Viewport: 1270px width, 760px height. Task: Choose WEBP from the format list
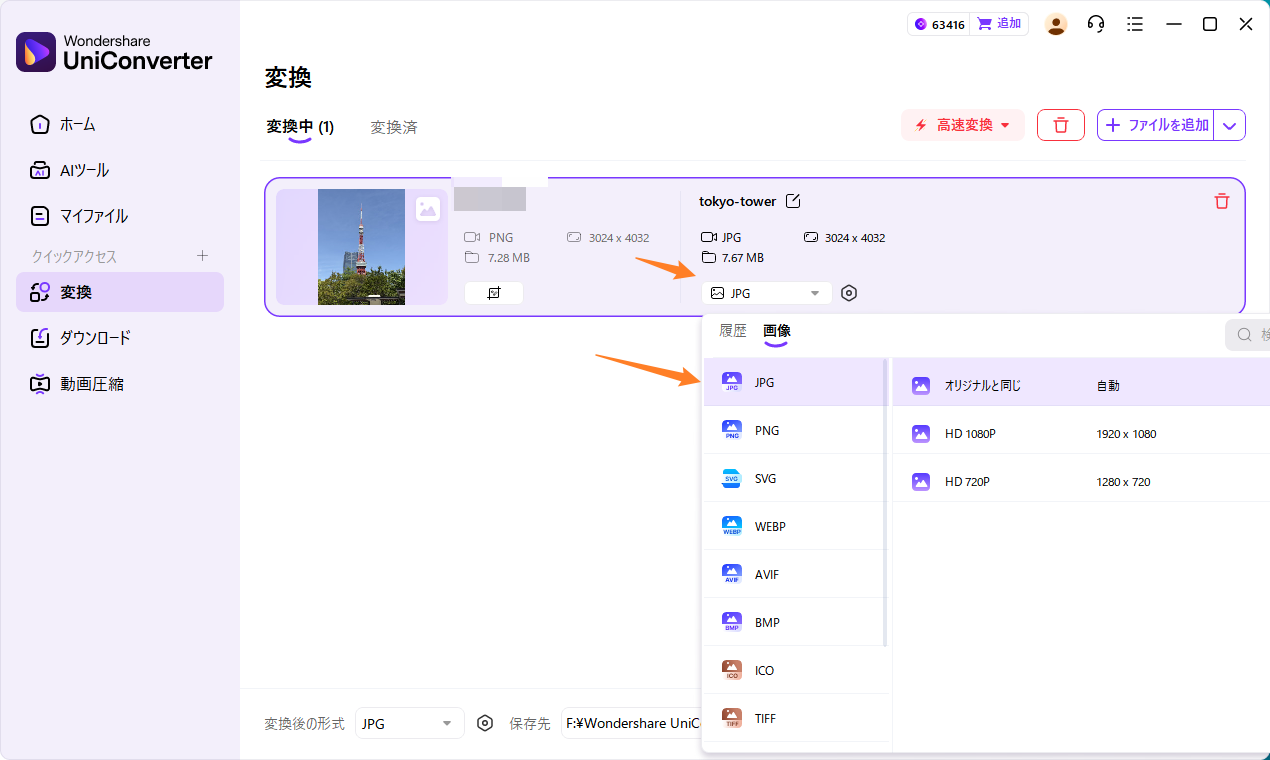(x=769, y=526)
